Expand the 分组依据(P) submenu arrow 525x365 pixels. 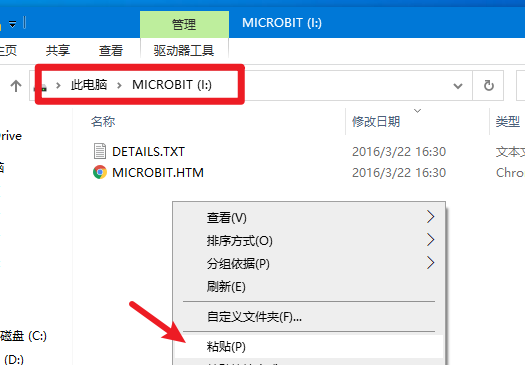431,263
